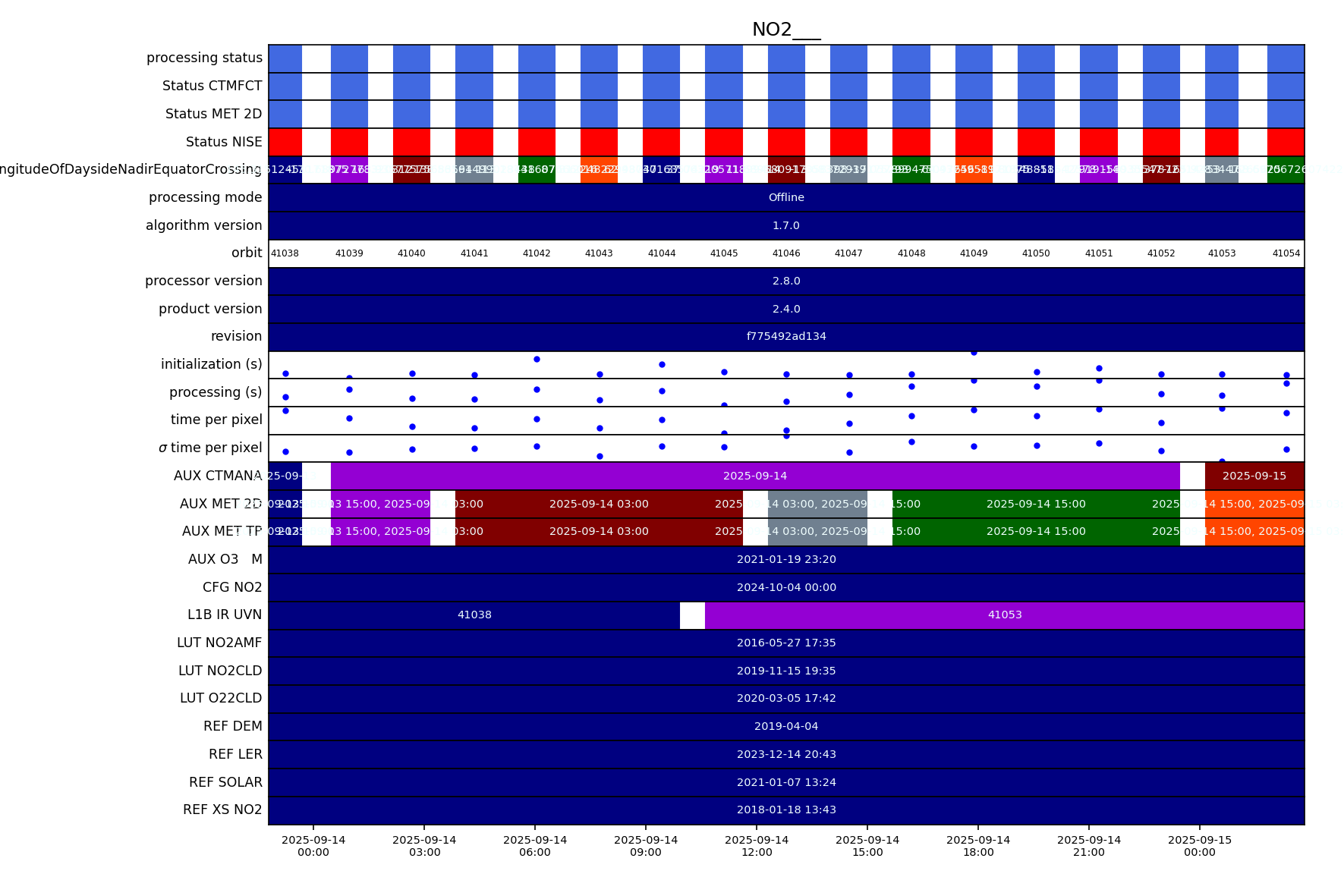This screenshot has width=1344, height=896.
Task: Click the REF XS NO2 row label
Action: point(222,810)
